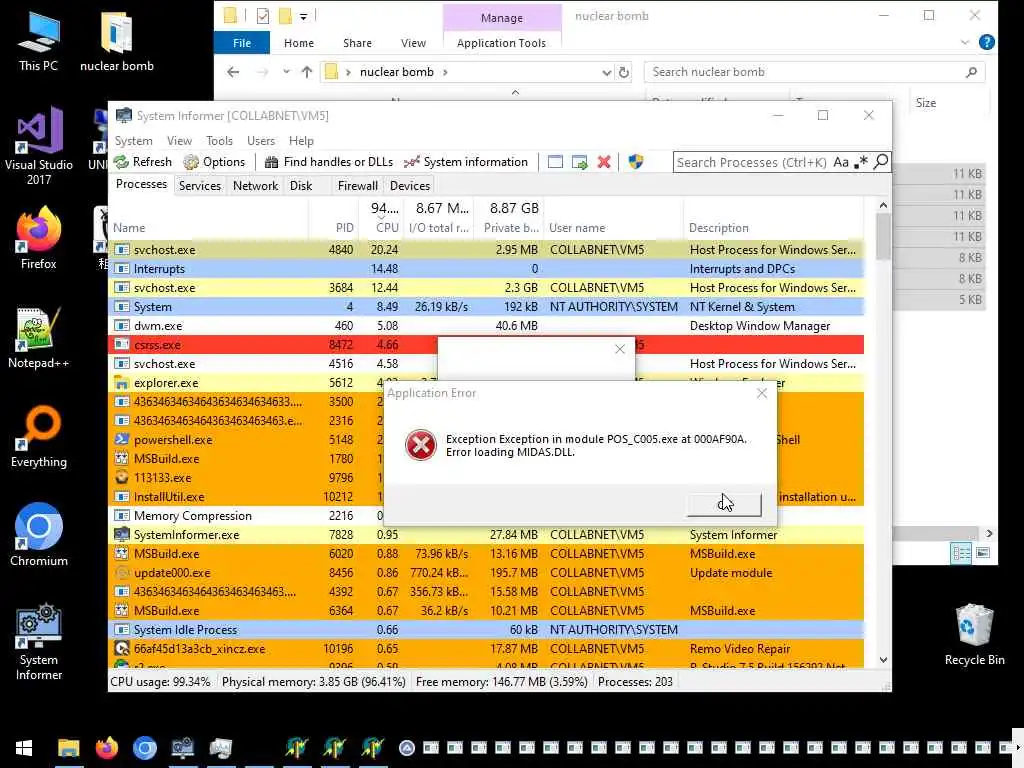This screenshot has width=1024, height=768.
Task: Click the red X terminate icon
Action: (x=604, y=162)
